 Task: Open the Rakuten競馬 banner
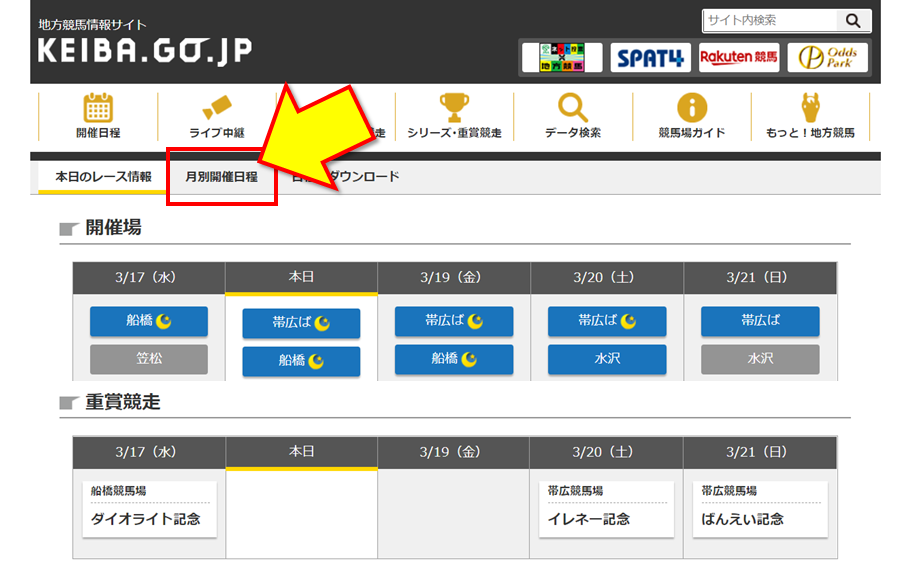[739, 58]
